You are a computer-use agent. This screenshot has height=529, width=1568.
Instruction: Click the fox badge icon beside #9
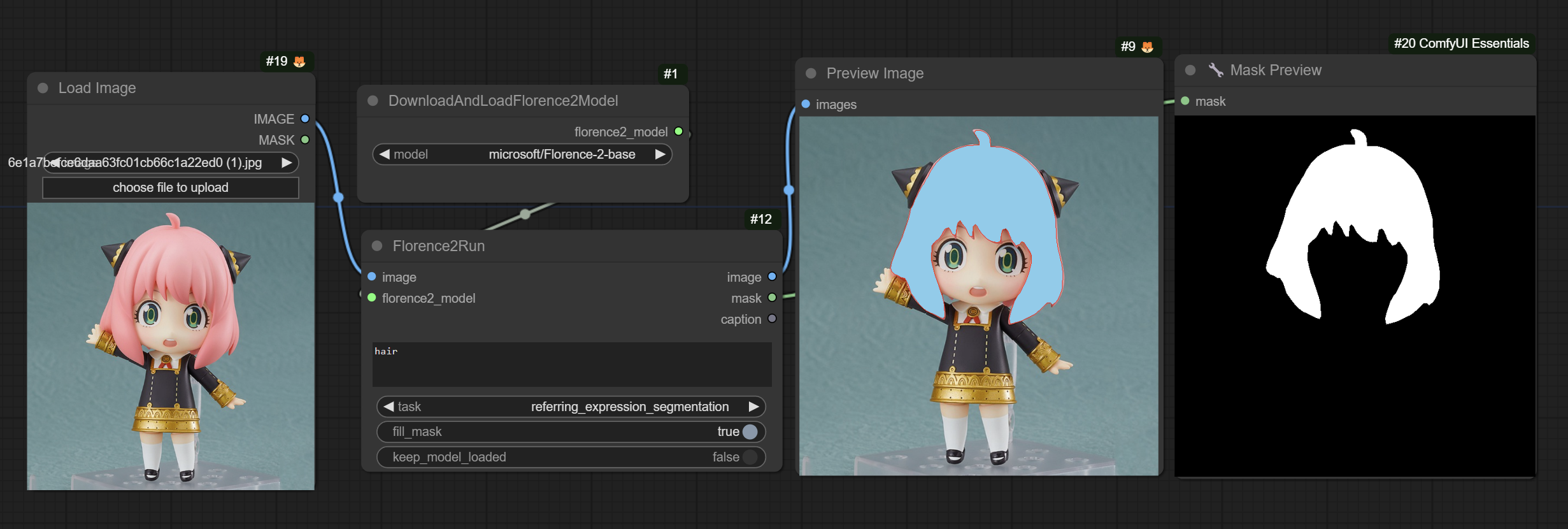pyautogui.click(x=1147, y=47)
